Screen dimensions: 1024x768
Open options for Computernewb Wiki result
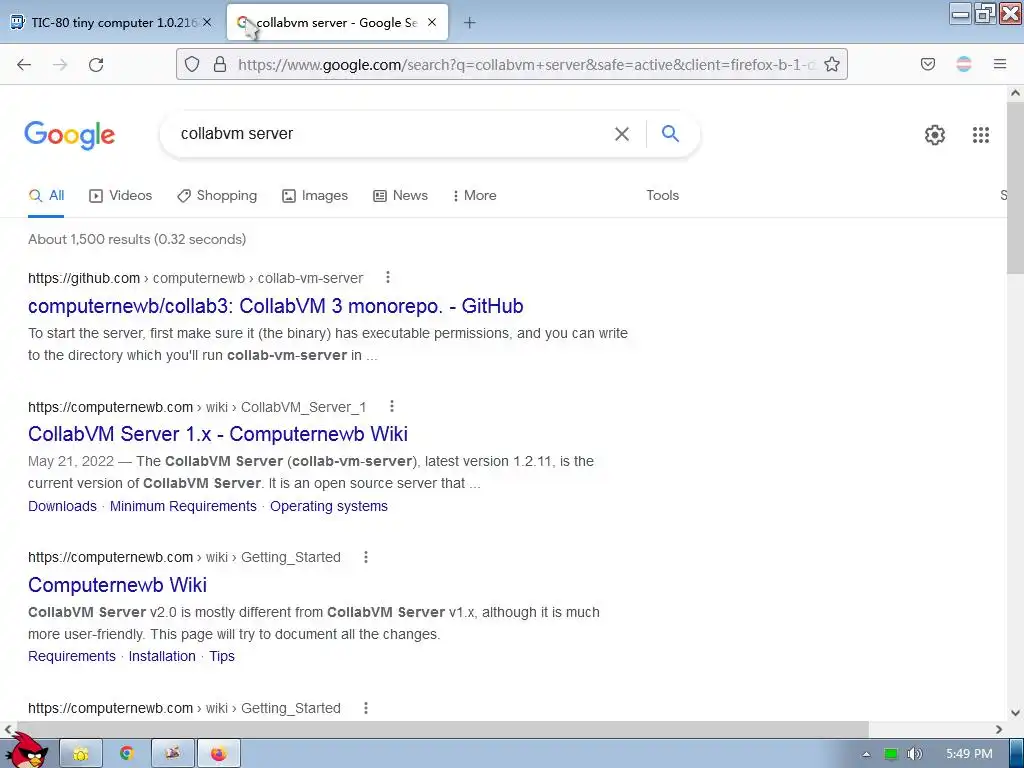pos(366,557)
